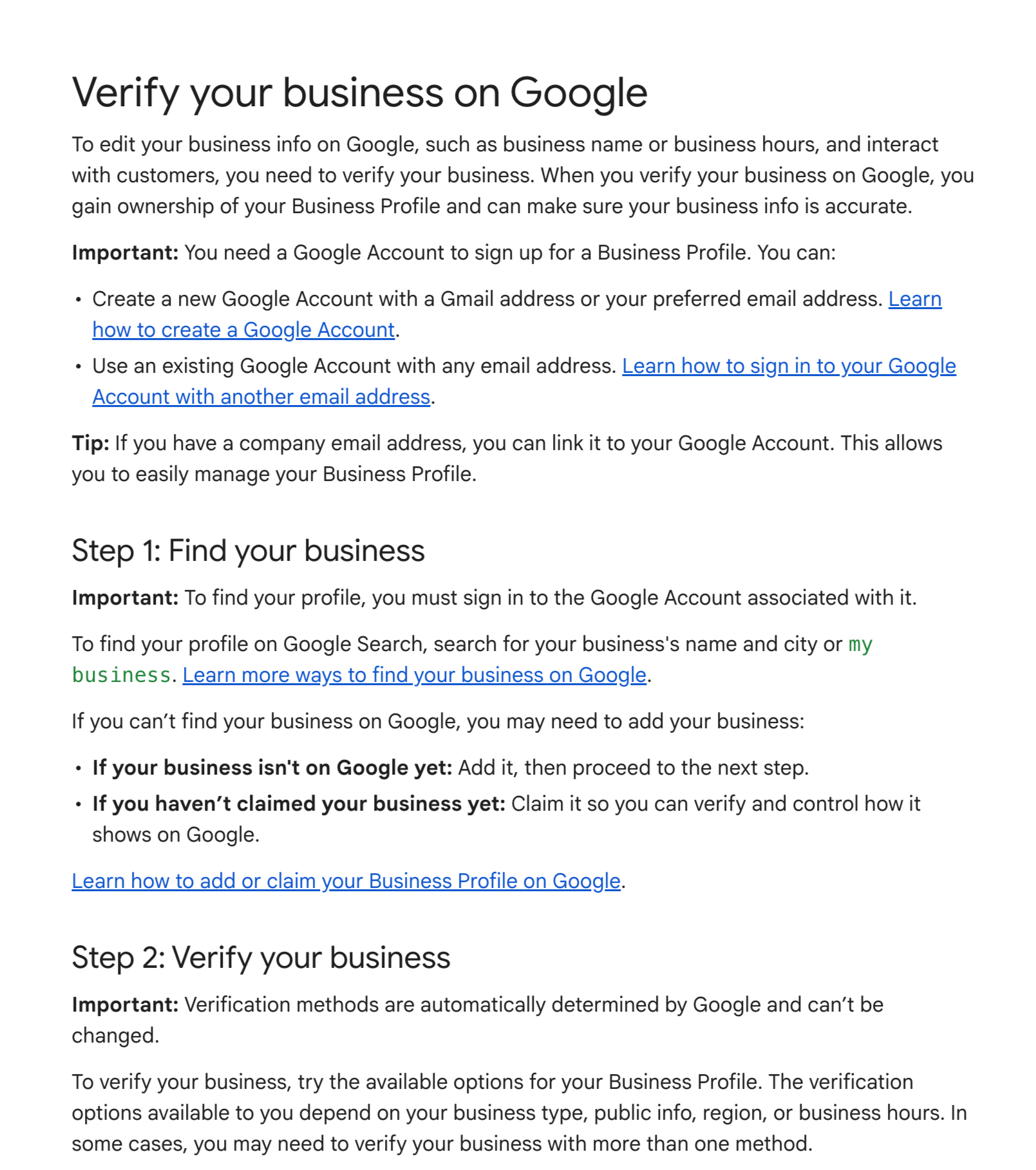Click the sentence 'If you can't find your business on Google'
This screenshot has height=1170, width=1036.
click(438, 721)
